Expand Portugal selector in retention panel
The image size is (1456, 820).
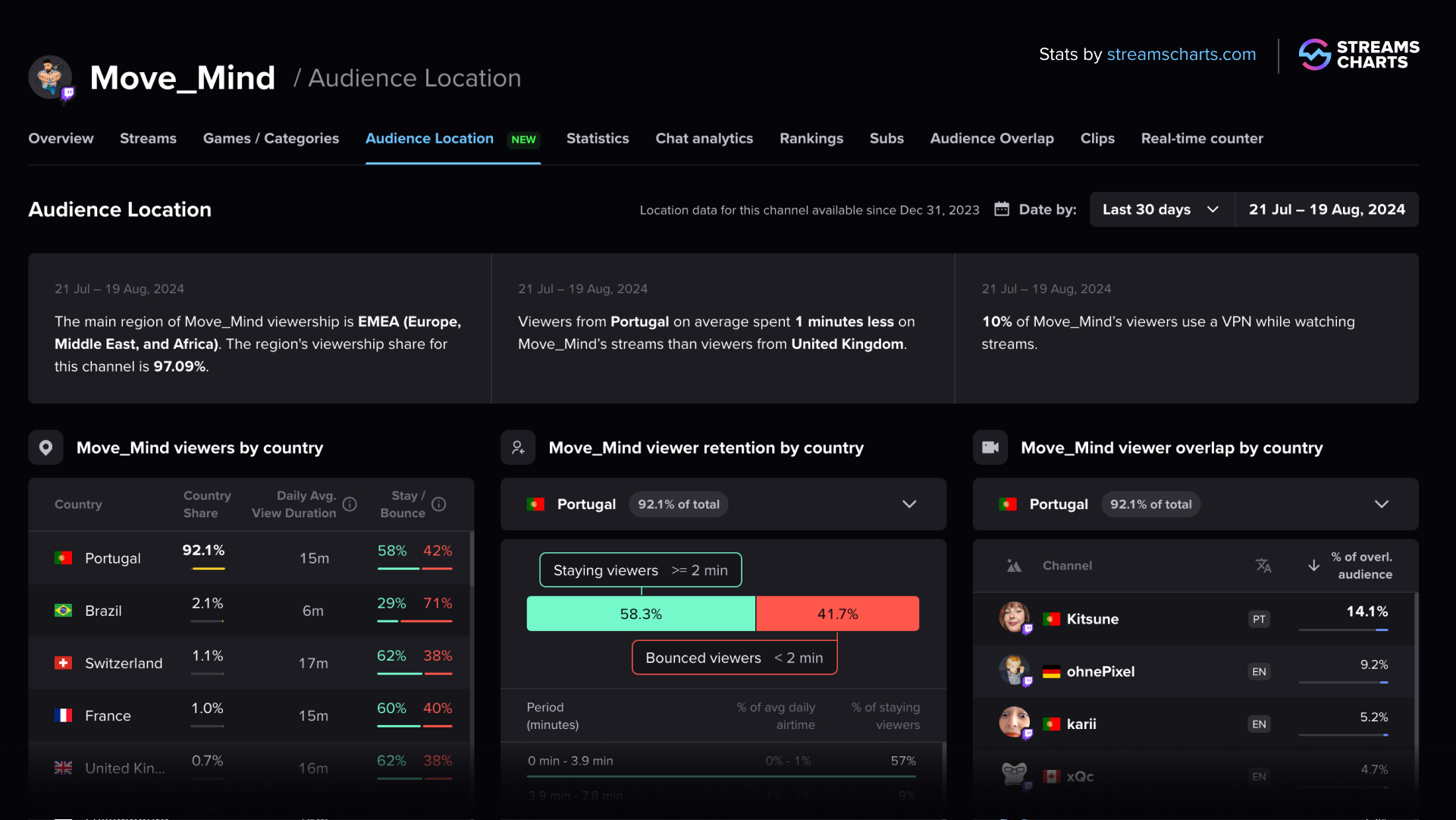click(909, 504)
